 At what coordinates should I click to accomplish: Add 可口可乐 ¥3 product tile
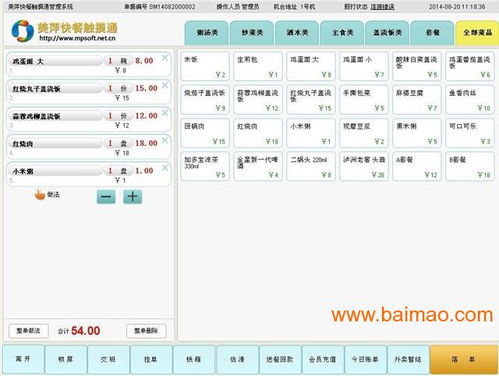470,133
